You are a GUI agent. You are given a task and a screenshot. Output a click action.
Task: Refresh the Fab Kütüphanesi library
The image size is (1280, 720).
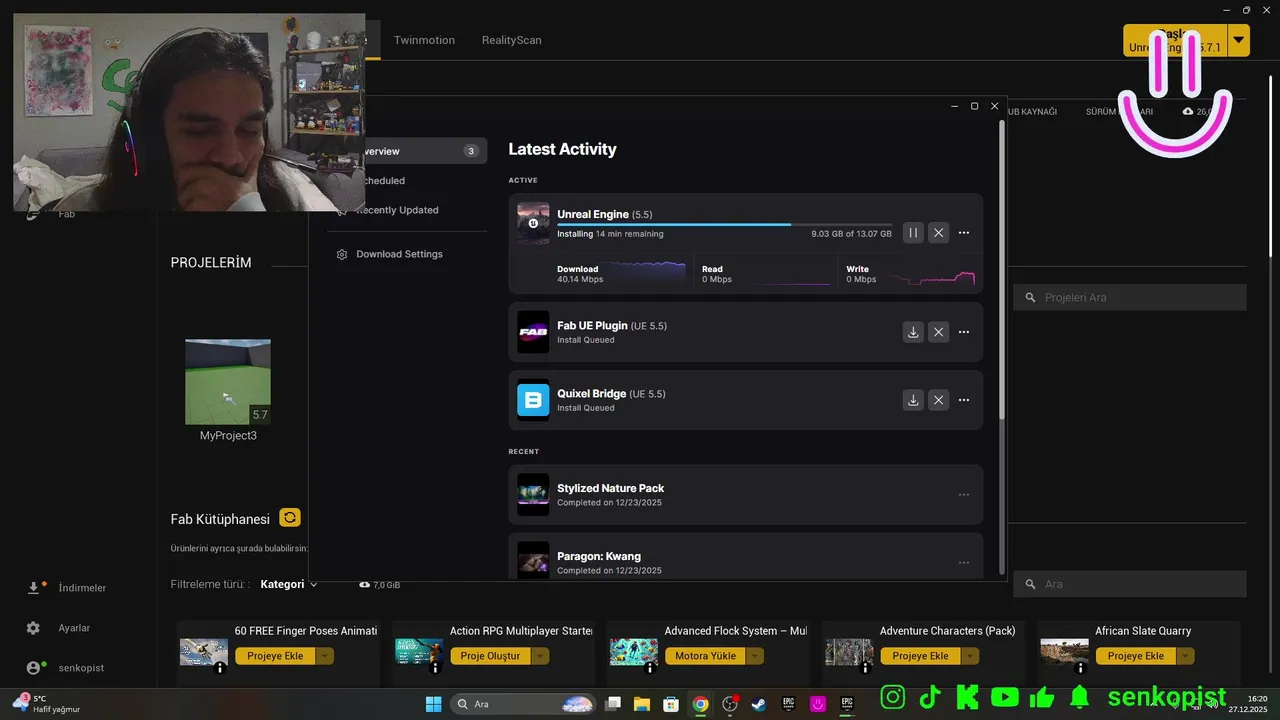point(290,517)
